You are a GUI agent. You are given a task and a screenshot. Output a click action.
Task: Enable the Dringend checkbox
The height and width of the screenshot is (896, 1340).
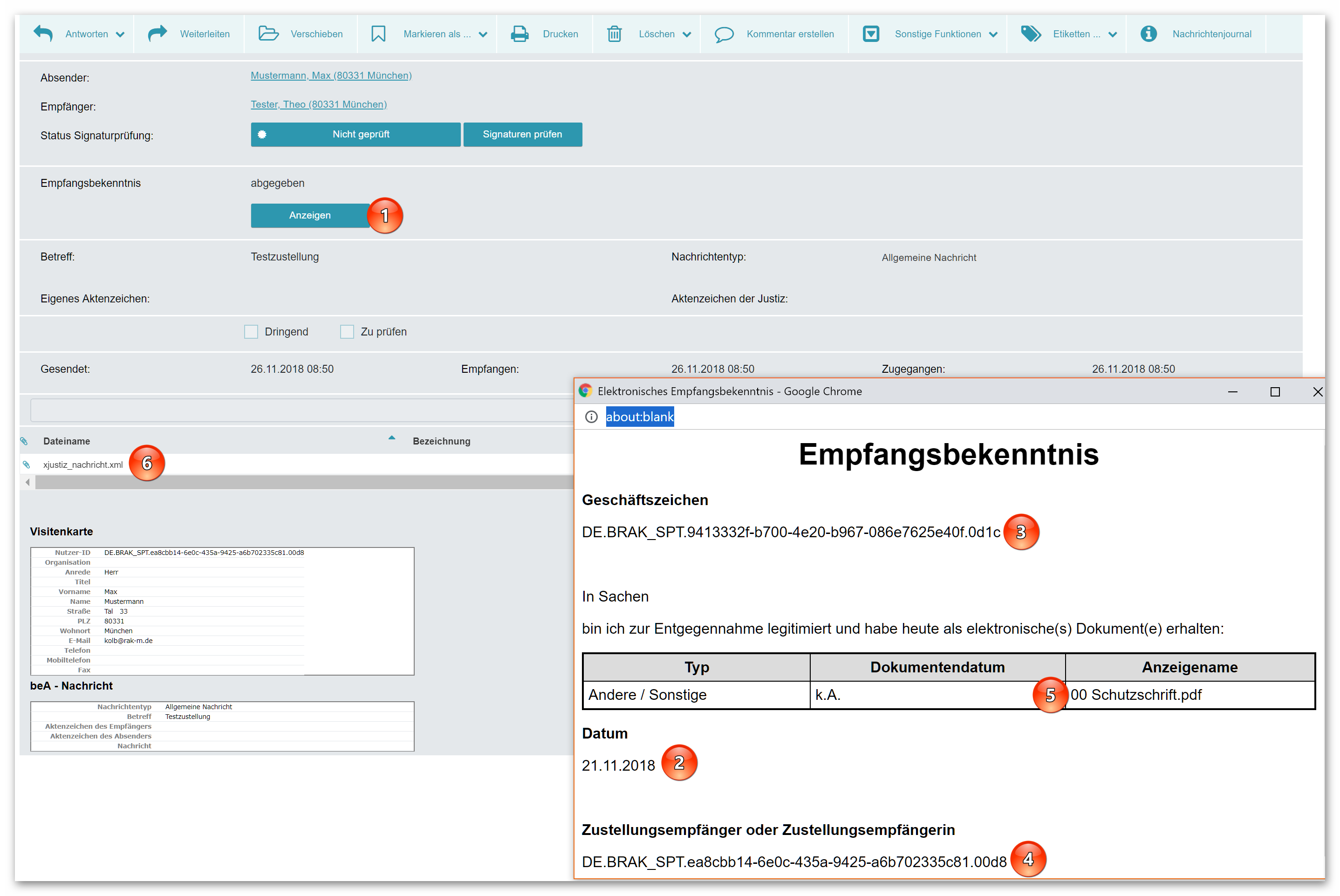coord(251,331)
